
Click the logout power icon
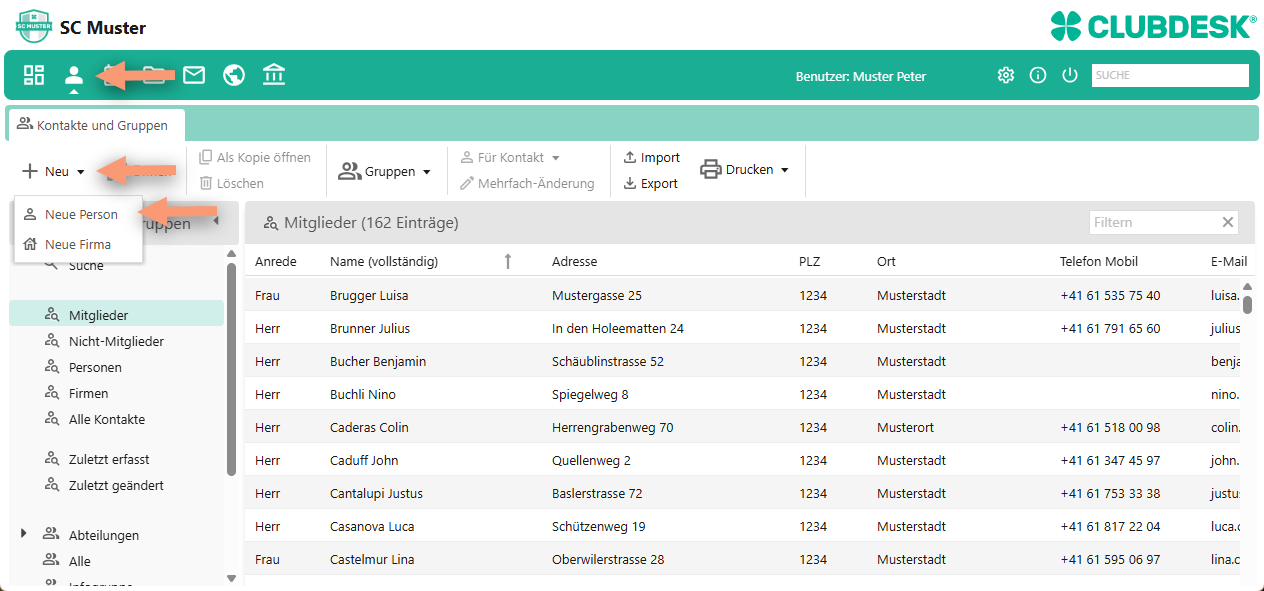[x=1070, y=75]
